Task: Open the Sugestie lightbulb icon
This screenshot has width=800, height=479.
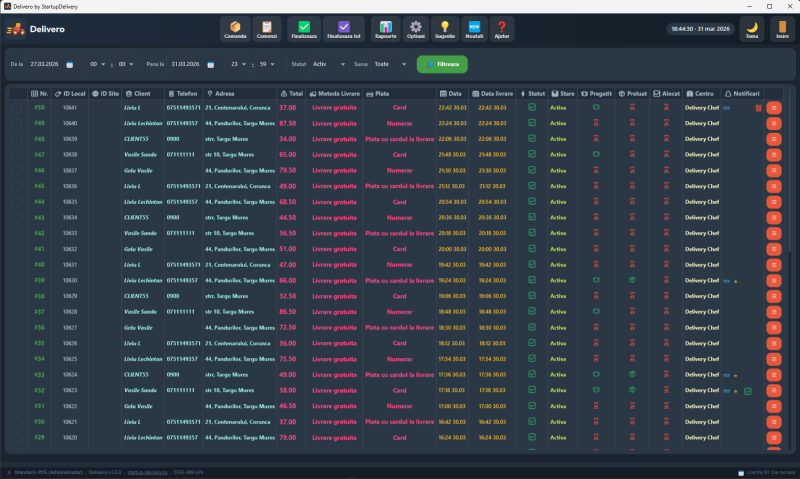Action: tap(445, 29)
